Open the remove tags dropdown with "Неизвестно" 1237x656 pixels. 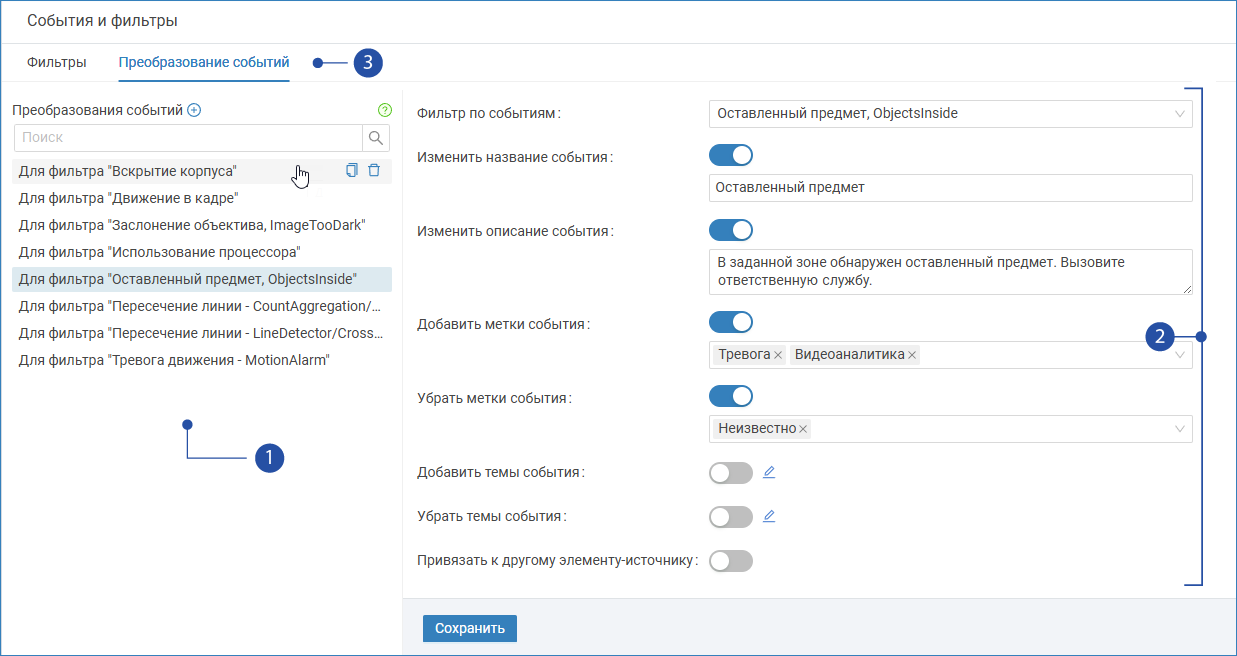[x=1180, y=429]
